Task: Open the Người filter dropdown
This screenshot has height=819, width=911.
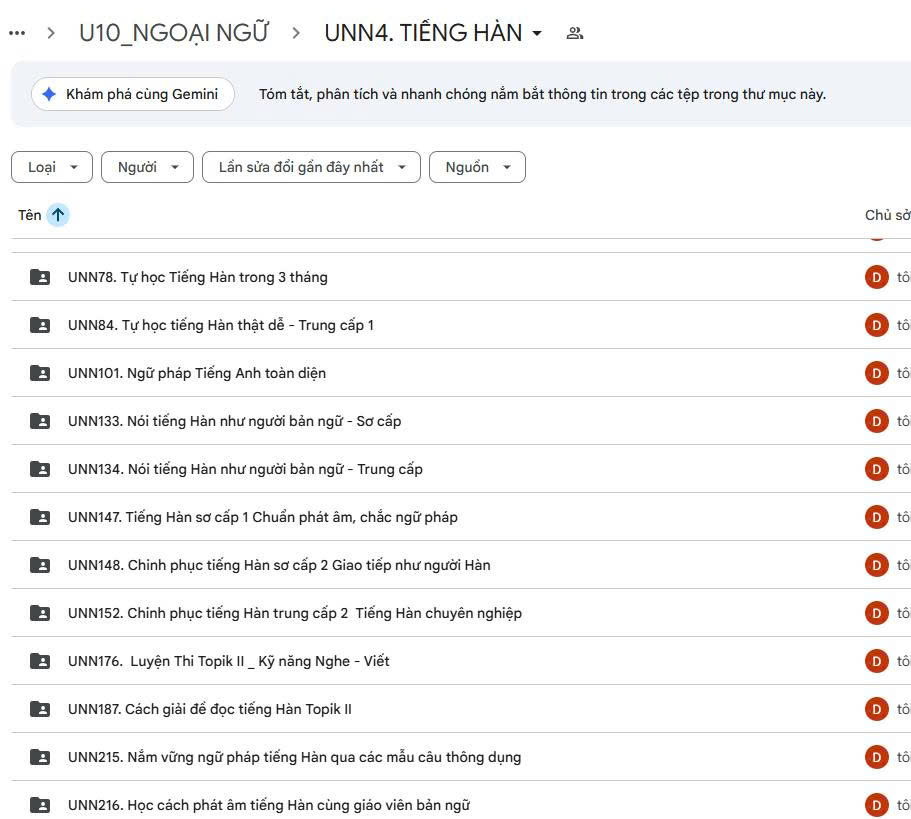Action: click(x=148, y=167)
